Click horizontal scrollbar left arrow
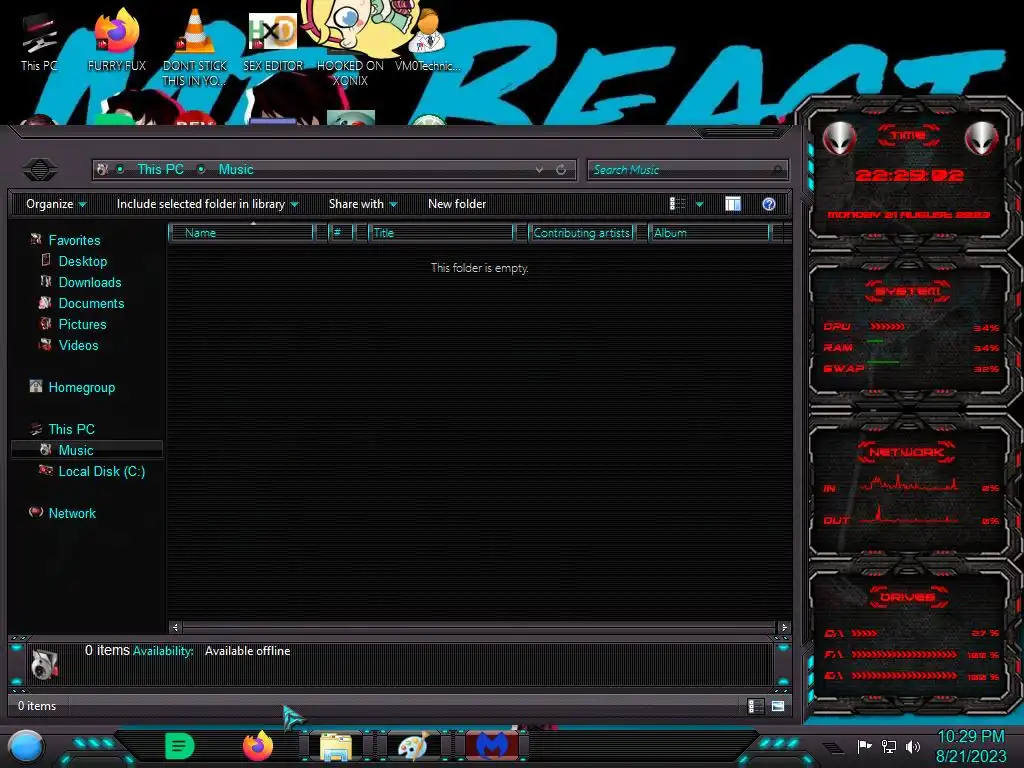Image resolution: width=1024 pixels, height=768 pixels. pyautogui.click(x=175, y=627)
